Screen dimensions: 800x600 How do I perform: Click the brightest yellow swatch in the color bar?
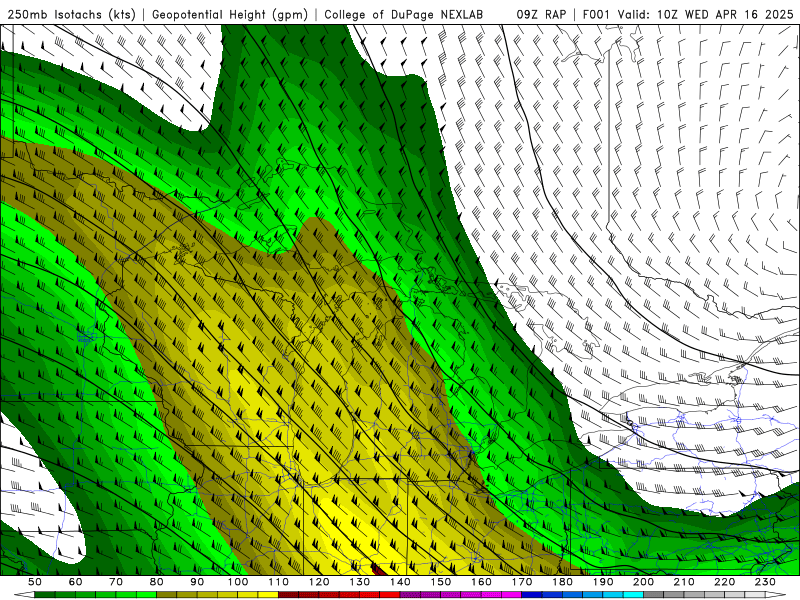pyautogui.click(x=268, y=595)
